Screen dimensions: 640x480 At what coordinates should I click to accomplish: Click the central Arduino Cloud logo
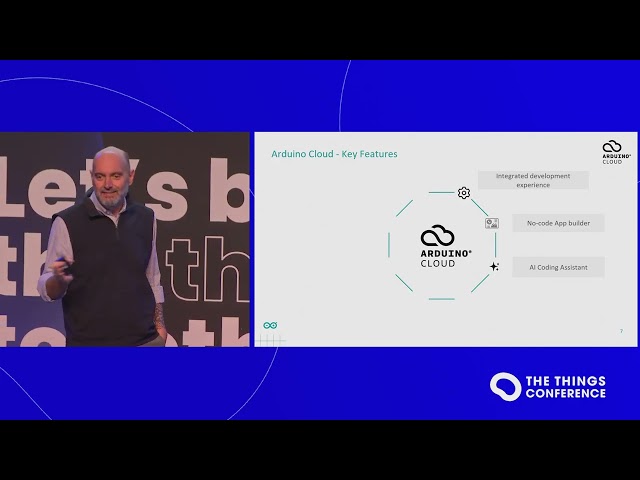click(446, 246)
